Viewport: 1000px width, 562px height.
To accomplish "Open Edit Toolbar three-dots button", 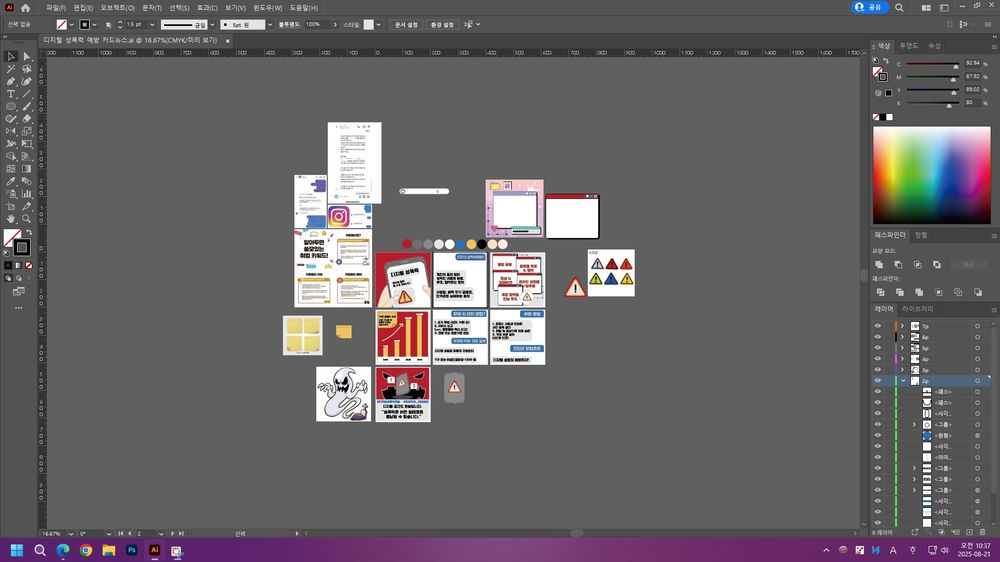I will 18,308.
